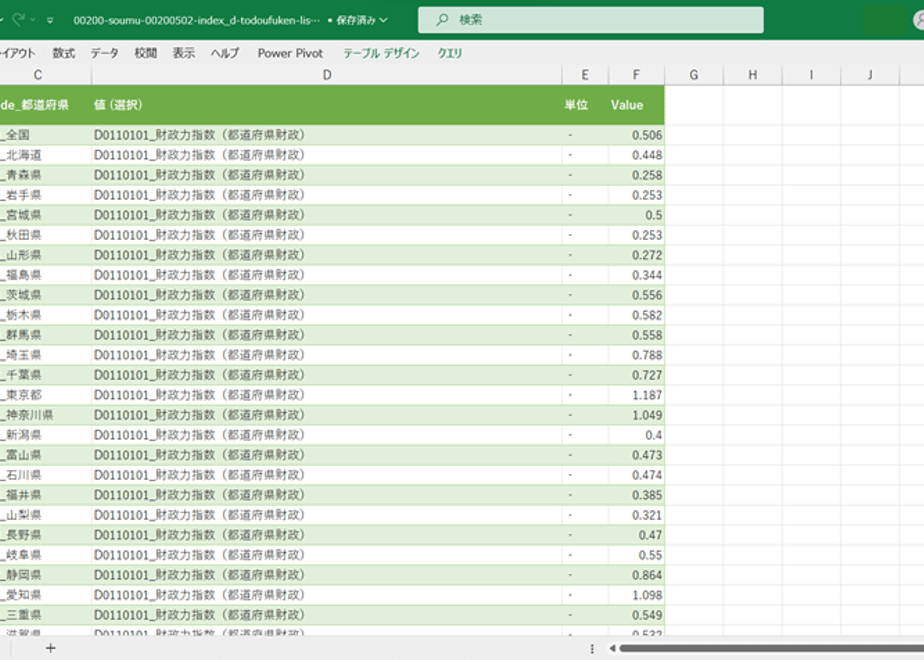Select value cell 0.864
Screen dimensions: 924x660
click(636, 575)
